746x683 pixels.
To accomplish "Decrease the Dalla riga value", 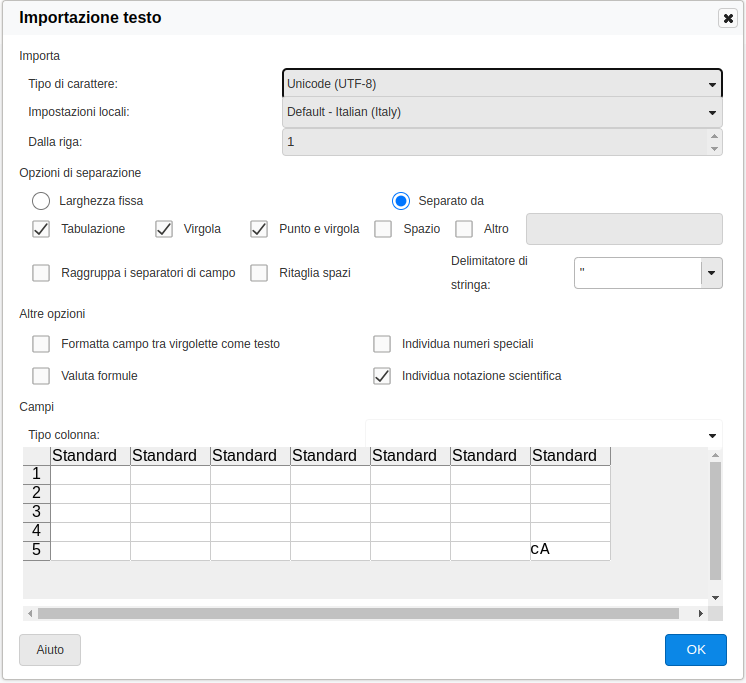I will point(714,148).
